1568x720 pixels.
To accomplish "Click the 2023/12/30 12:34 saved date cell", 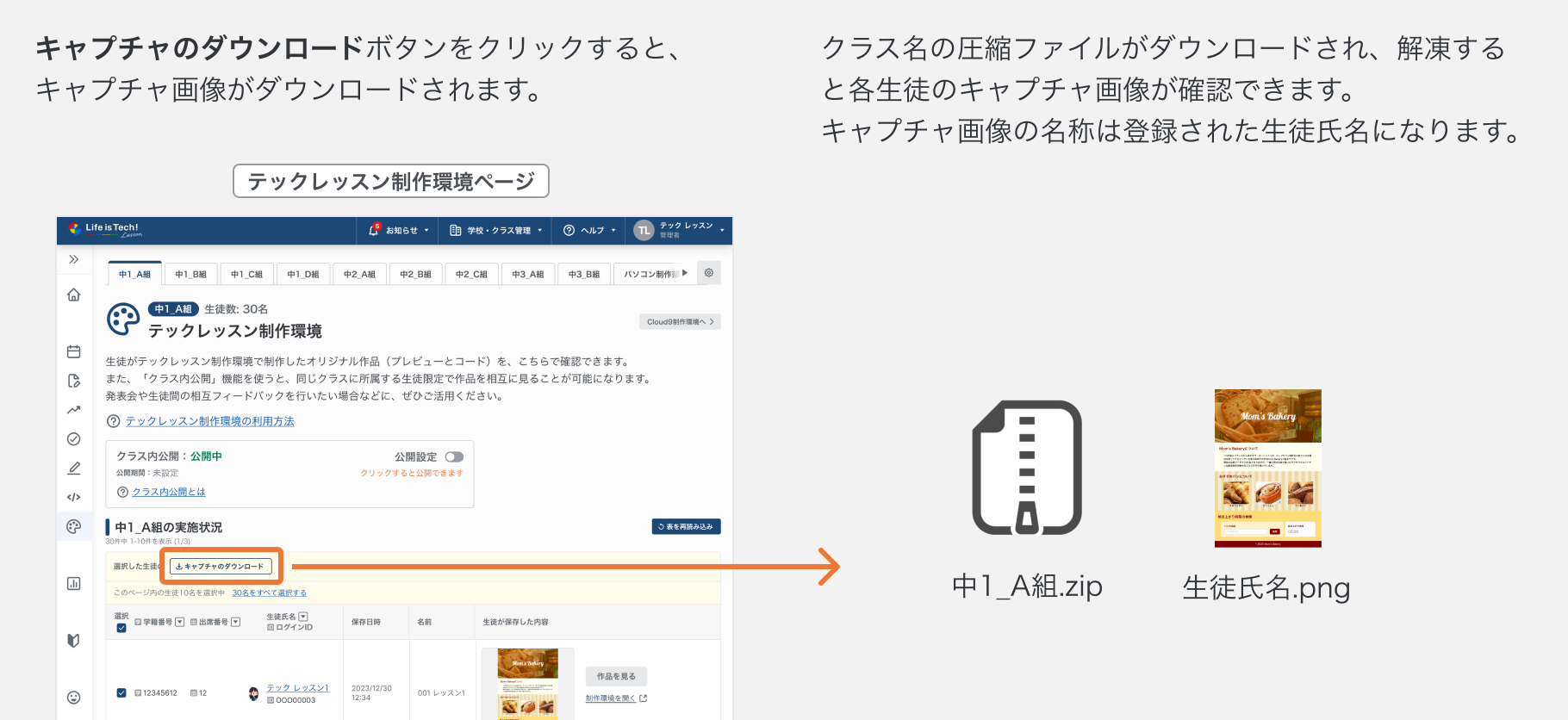I will pyautogui.click(x=371, y=693).
